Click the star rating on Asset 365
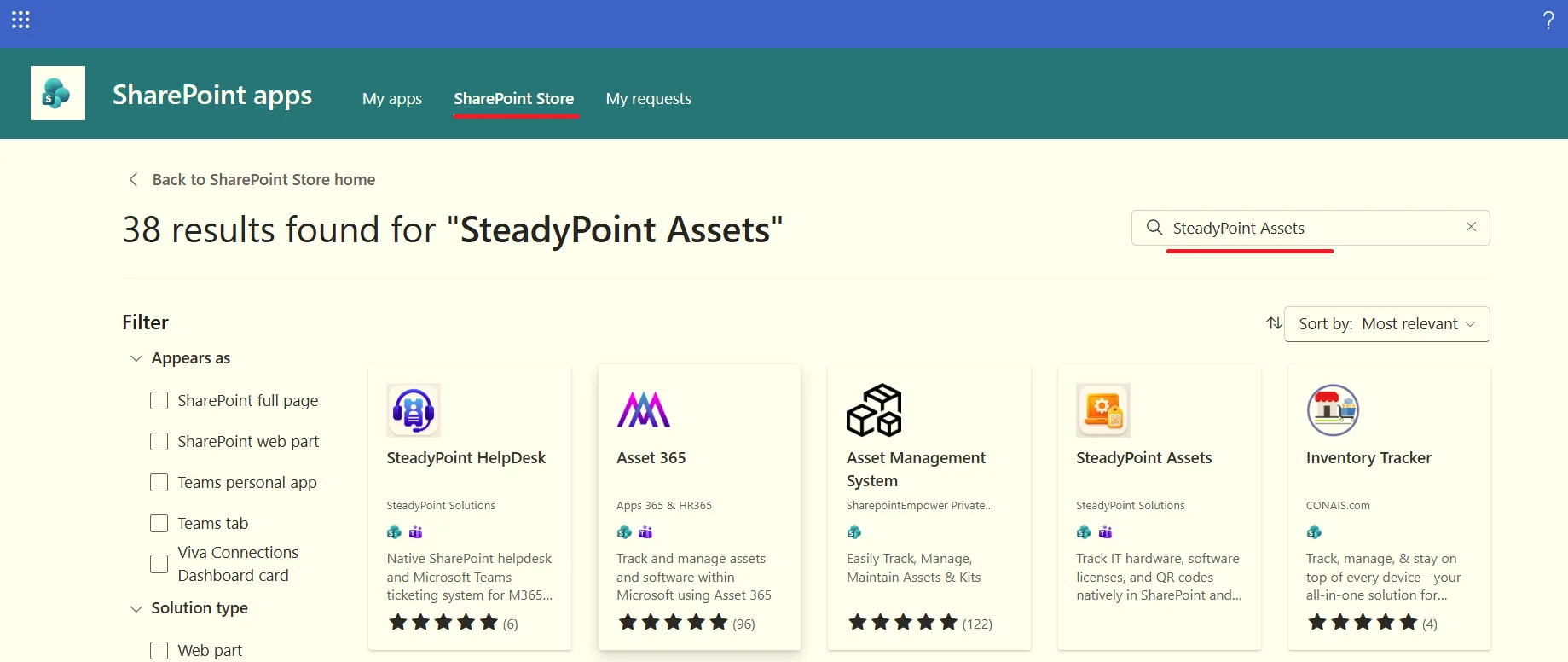 (x=674, y=622)
